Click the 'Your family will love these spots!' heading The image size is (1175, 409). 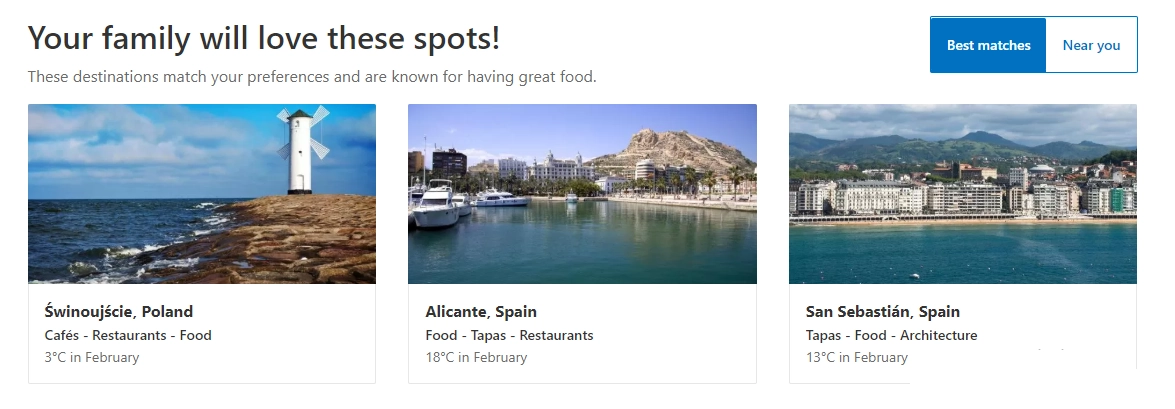pyautogui.click(x=264, y=39)
